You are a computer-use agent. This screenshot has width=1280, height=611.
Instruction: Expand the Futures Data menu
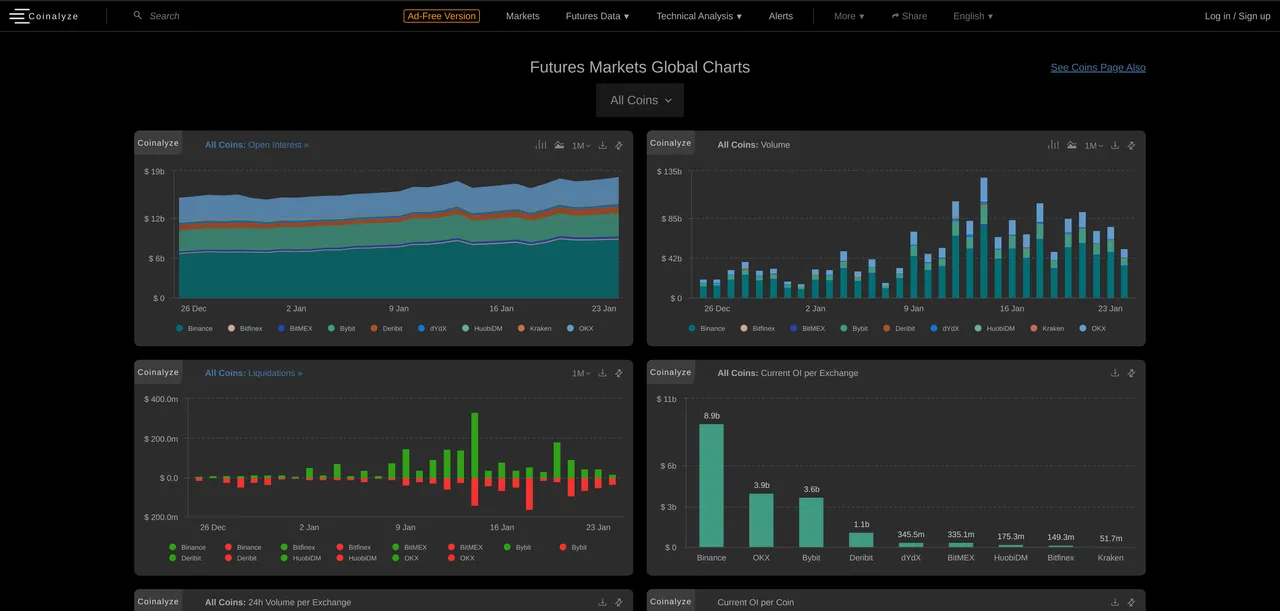coord(597,16)
